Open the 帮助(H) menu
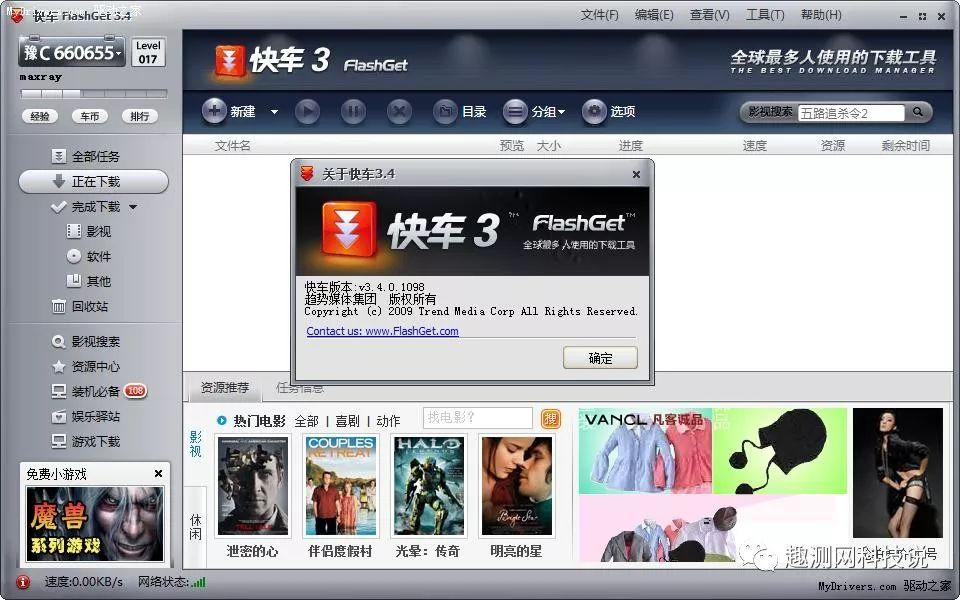The width and height of the screenshot is (960, 600). (x=821, y=15)
